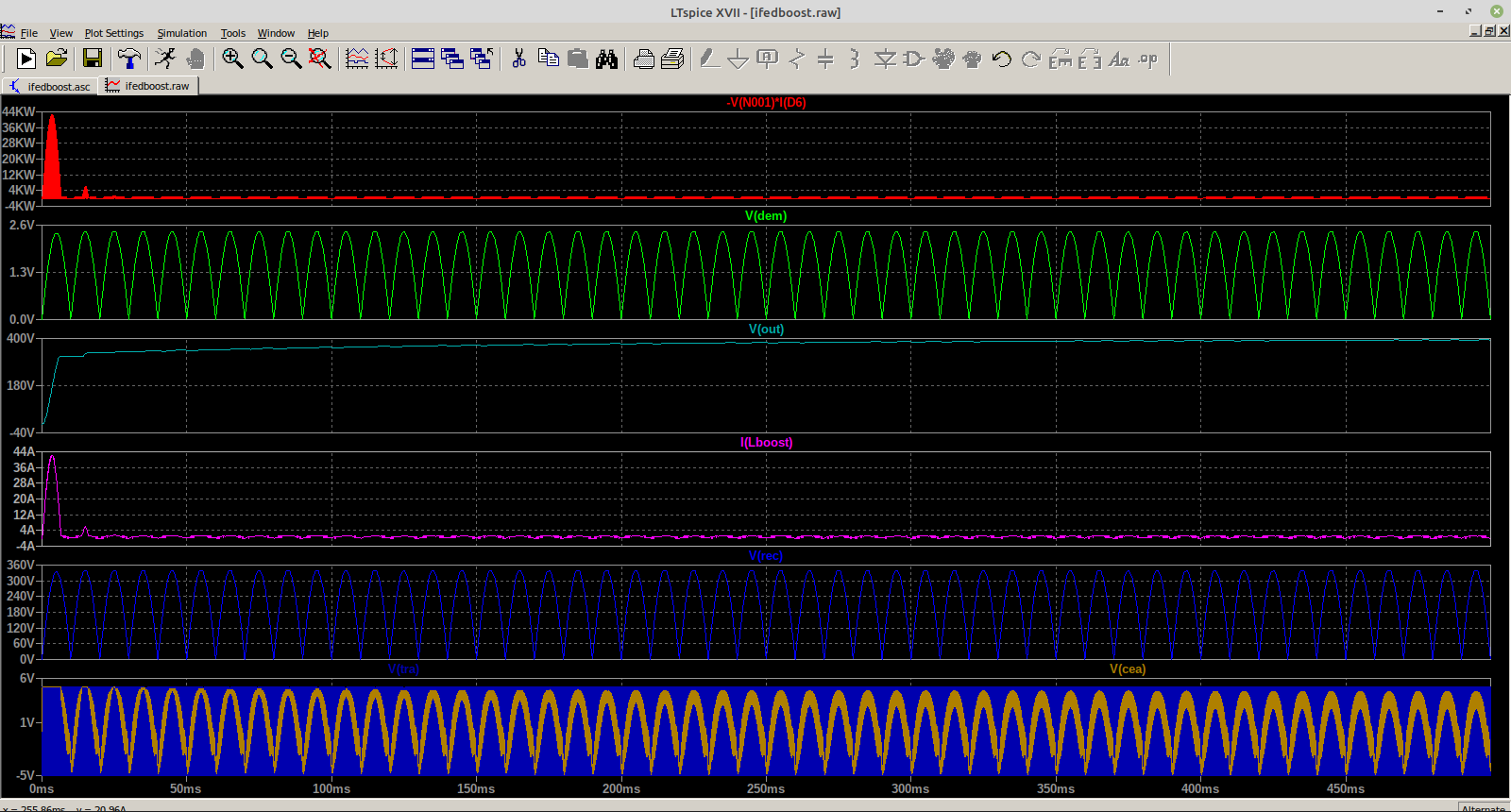Click the Autorange Y-axis icon
Screen dimensions: 1511x812
(386, 59)
